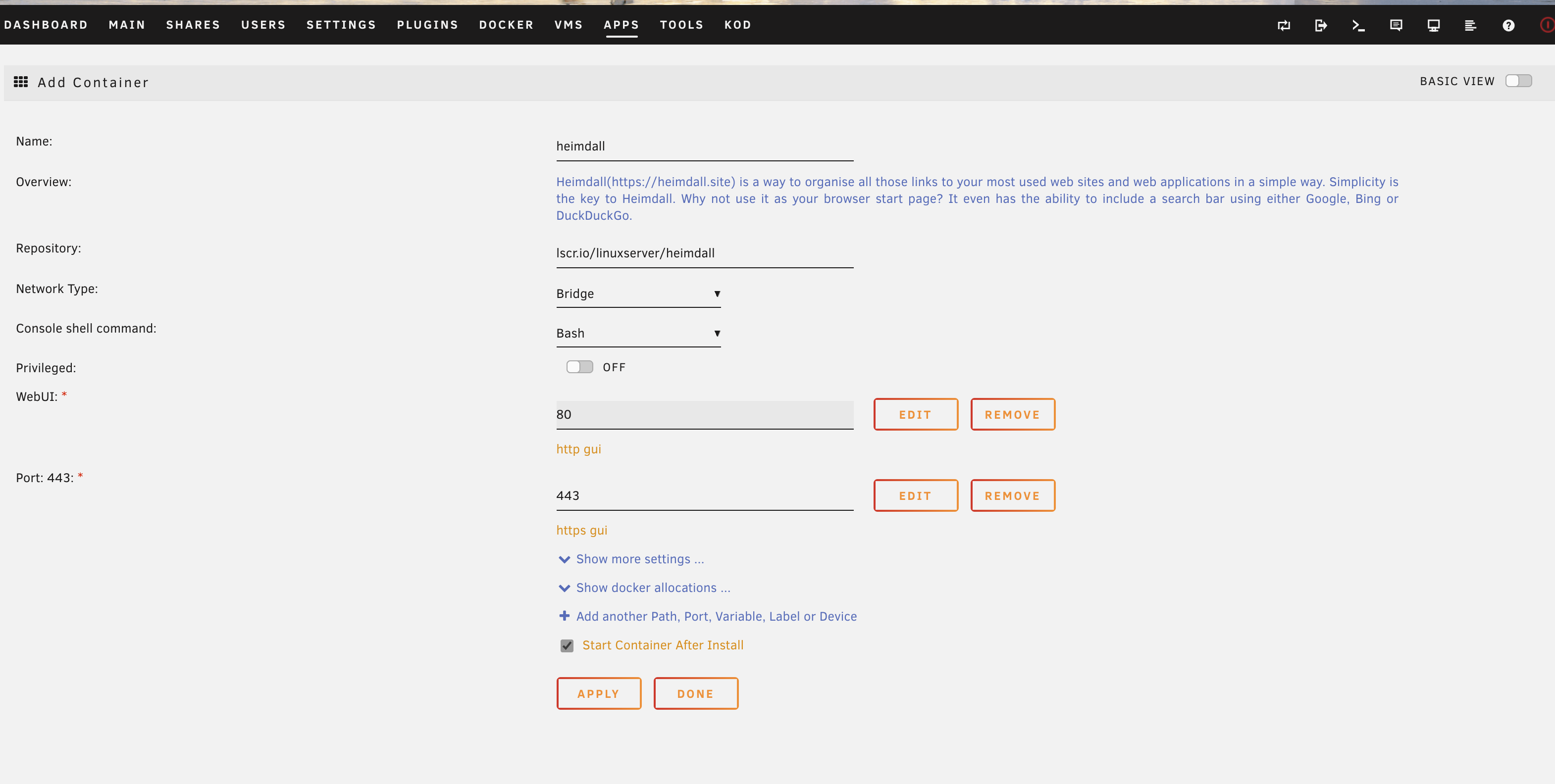Open the Console shell Bash dropdown
The image size is (1555, 784).
pos(638,334)
